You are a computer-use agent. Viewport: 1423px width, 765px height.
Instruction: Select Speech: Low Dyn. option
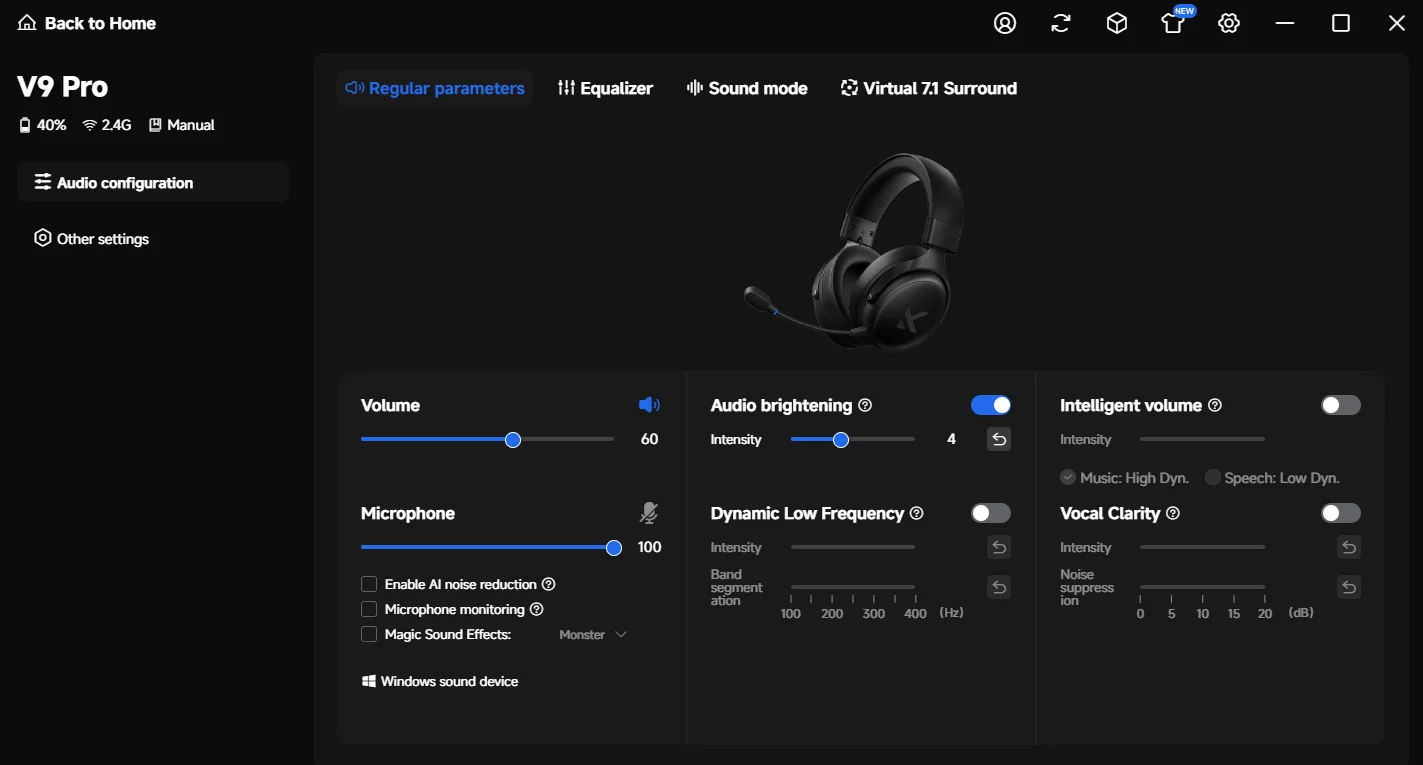click(x=1272, y=478)
